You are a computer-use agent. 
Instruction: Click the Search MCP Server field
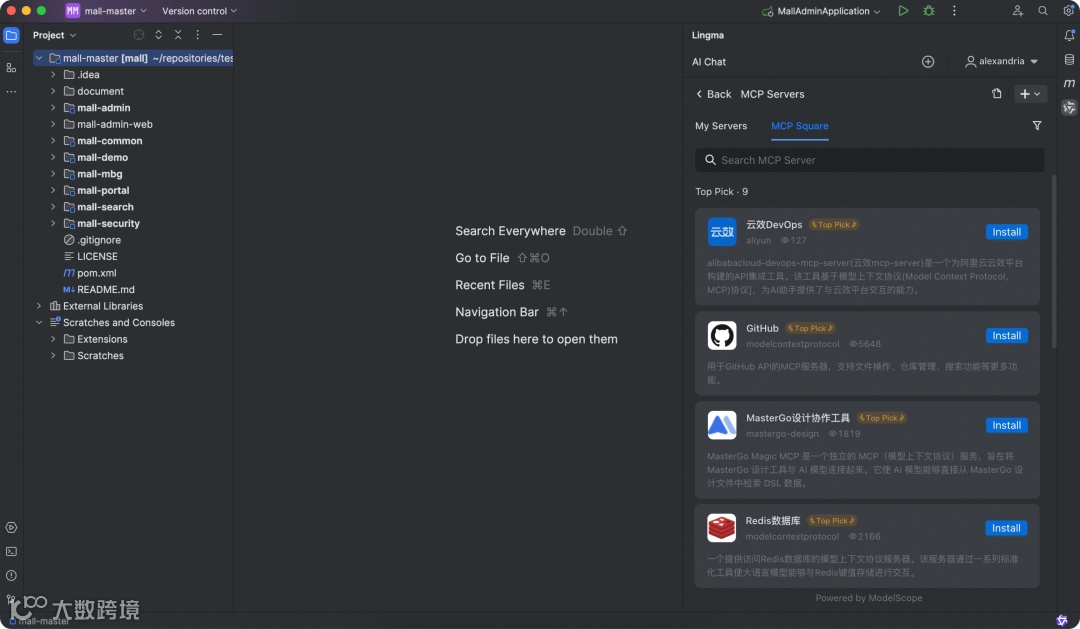(869, 160)
